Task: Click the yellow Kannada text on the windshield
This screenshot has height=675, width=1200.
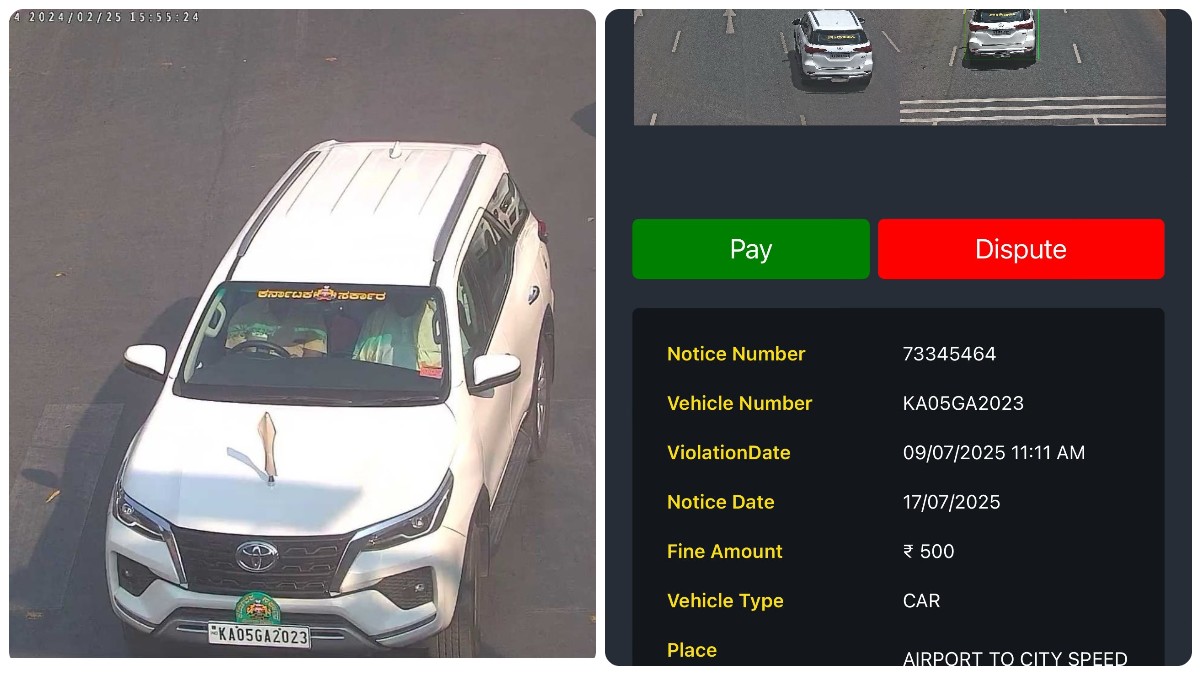Action: 321,294
